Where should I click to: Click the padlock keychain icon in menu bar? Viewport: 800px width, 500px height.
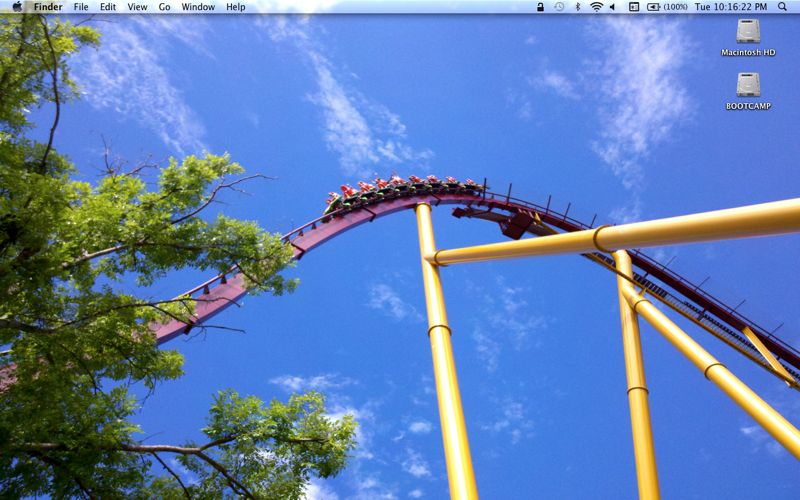coord(540,7)
